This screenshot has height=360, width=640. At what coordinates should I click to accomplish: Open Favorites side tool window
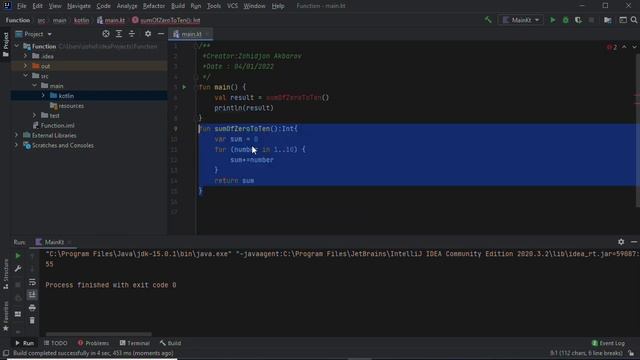pyautogui.click(x=6, y=316)
